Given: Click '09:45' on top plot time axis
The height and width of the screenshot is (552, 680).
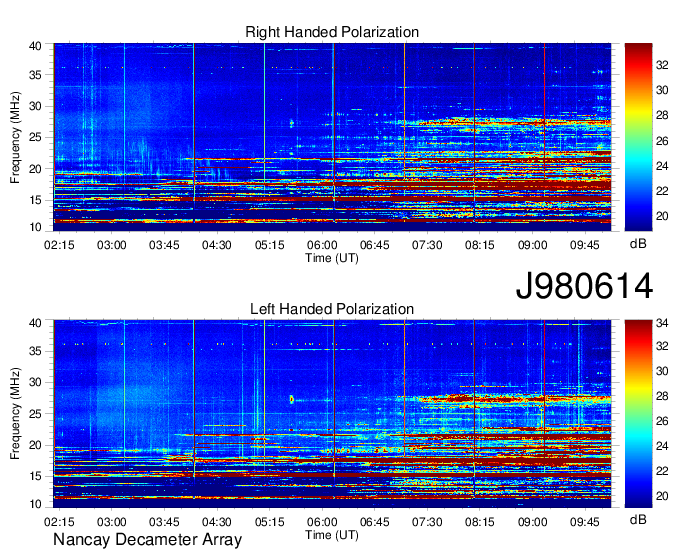Looking at the screenshot, I should (585, 245).
